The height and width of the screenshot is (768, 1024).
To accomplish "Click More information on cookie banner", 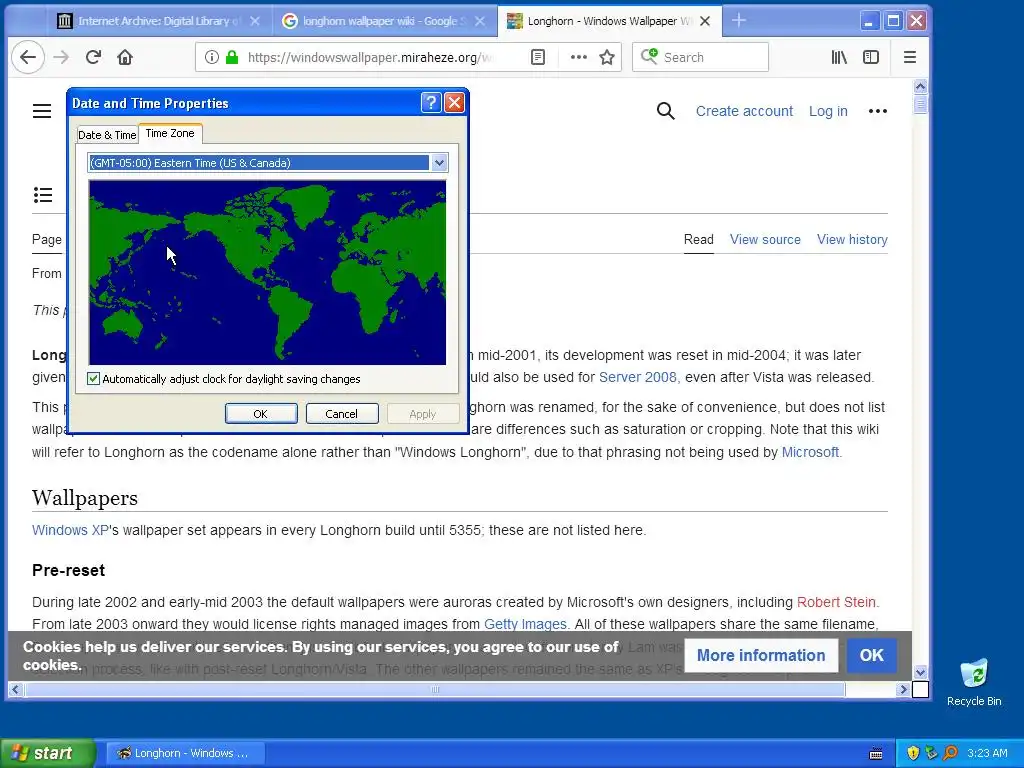I will 761,656.
